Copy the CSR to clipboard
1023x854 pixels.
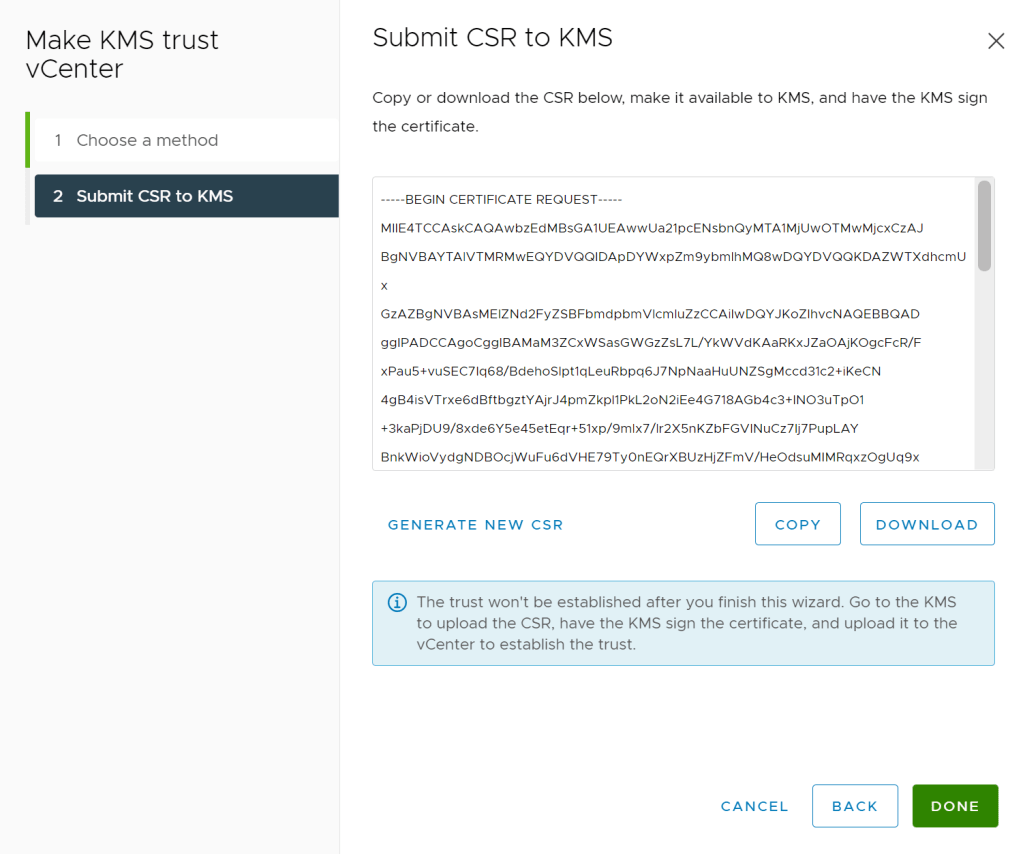pyautogui.click(x=797, y=524)
